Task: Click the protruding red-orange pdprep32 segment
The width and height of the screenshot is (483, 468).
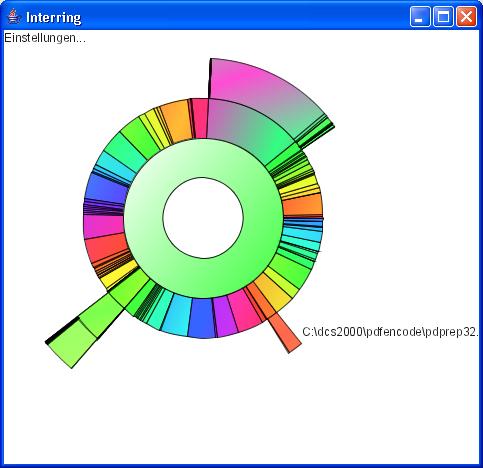Action: coord(285,333)
